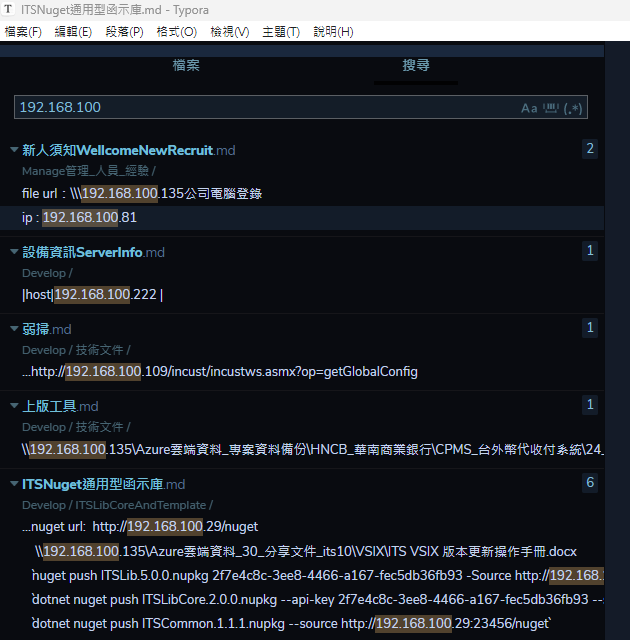Screen dimensions: 630x640
Task: Collapse 新人須知WellcomeNewRecruit.md results
Action: (14, 150)
